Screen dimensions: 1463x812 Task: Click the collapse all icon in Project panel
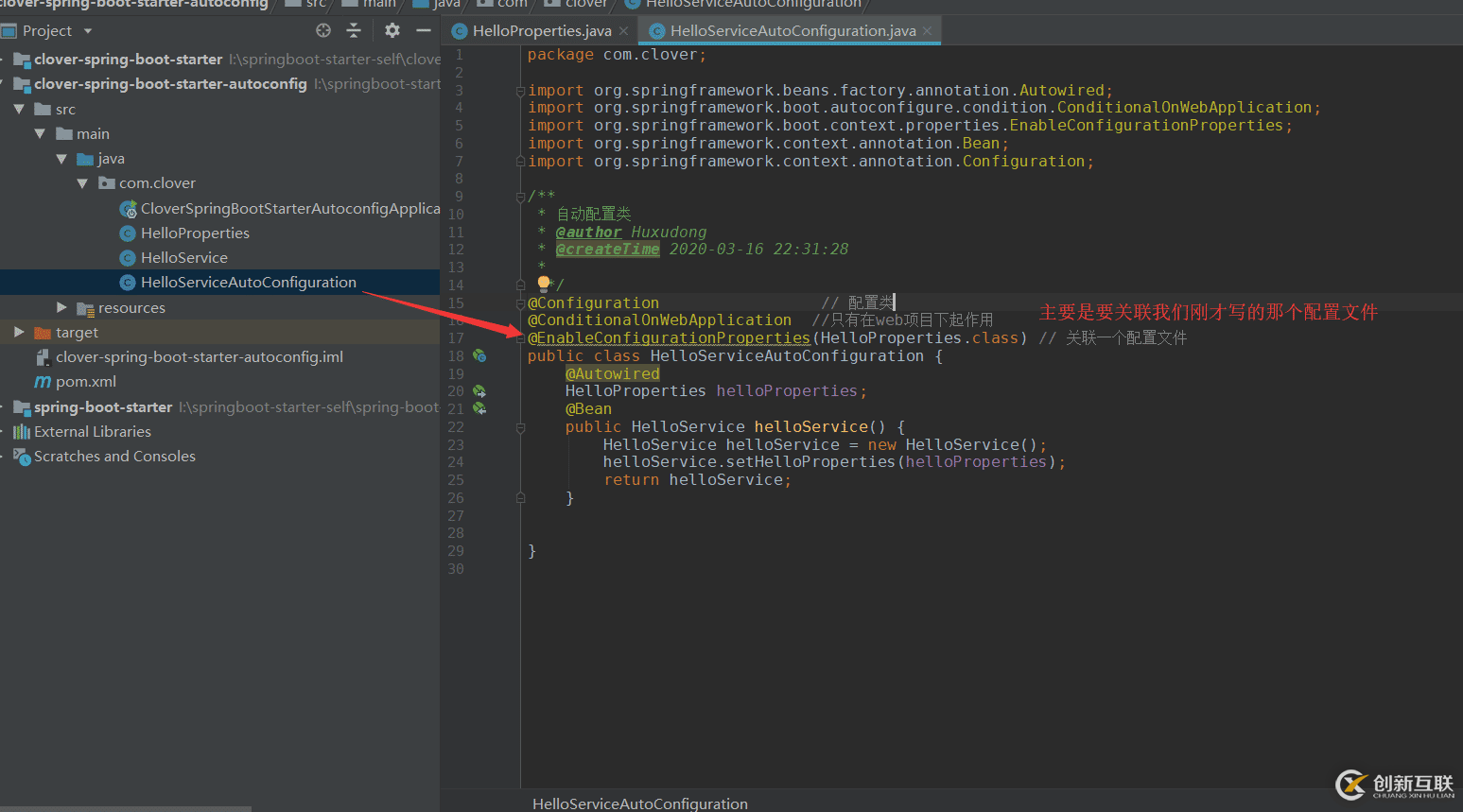click(x=354, y=30)
